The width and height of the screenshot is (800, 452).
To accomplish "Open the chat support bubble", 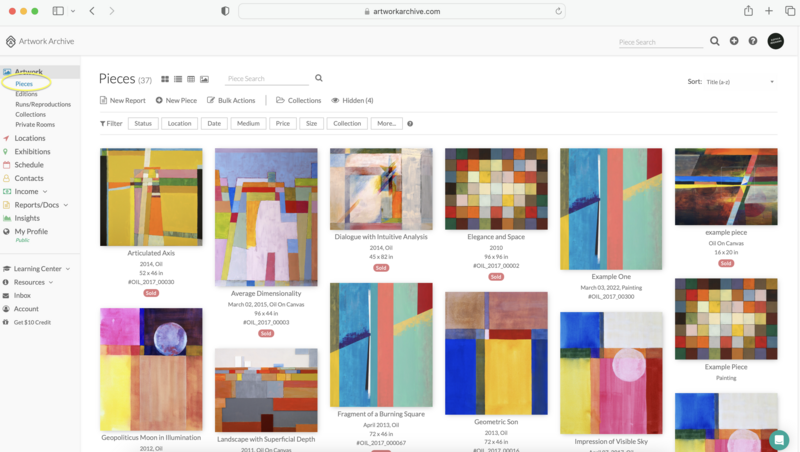I will click(779, 439).
